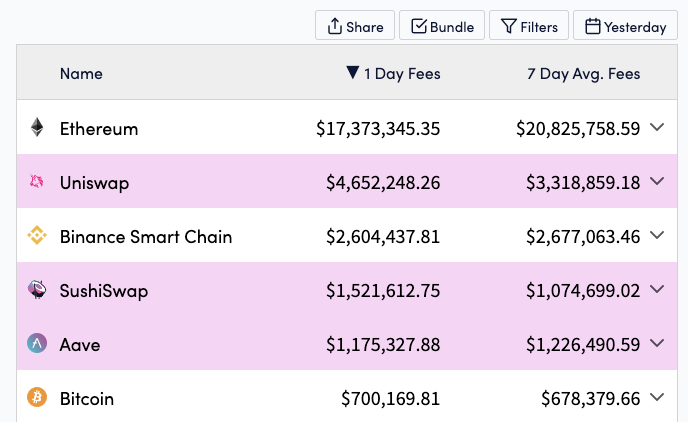Click the $1,074,699.02 average value

(x=583, y=290)
